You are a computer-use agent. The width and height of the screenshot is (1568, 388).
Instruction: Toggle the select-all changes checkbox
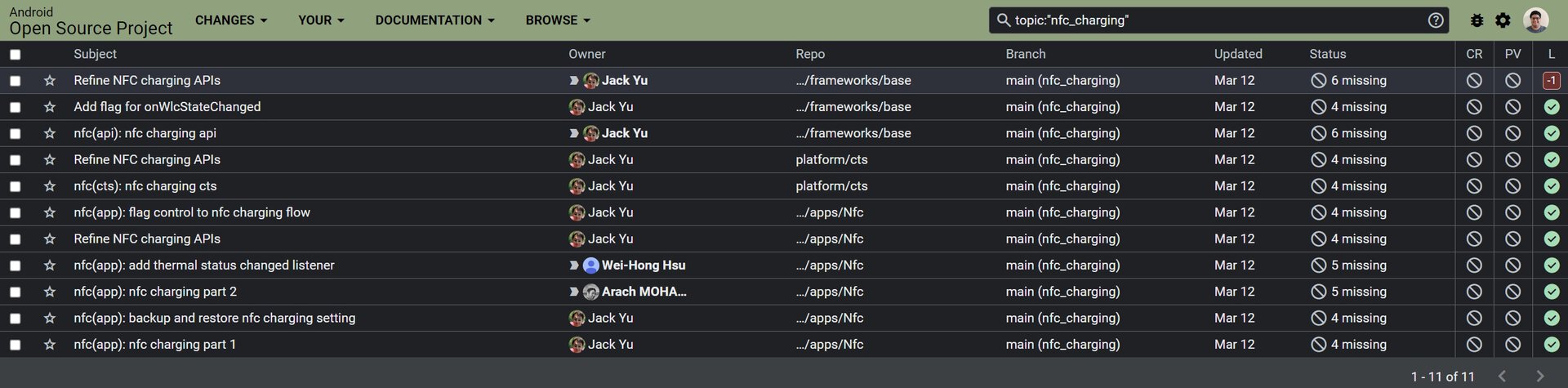click(x=15, y=55)
